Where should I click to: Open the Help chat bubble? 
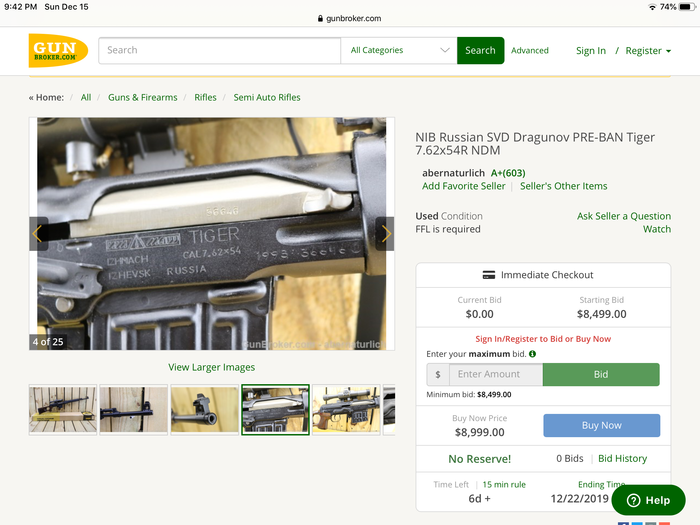pyautogui.click(x=648, y=500)
